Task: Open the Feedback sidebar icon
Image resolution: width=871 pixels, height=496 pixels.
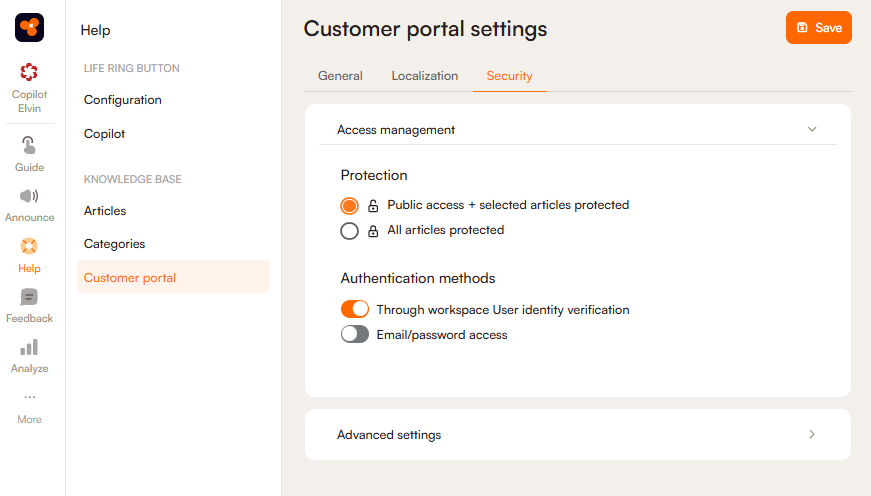Action: click(29, 297)
